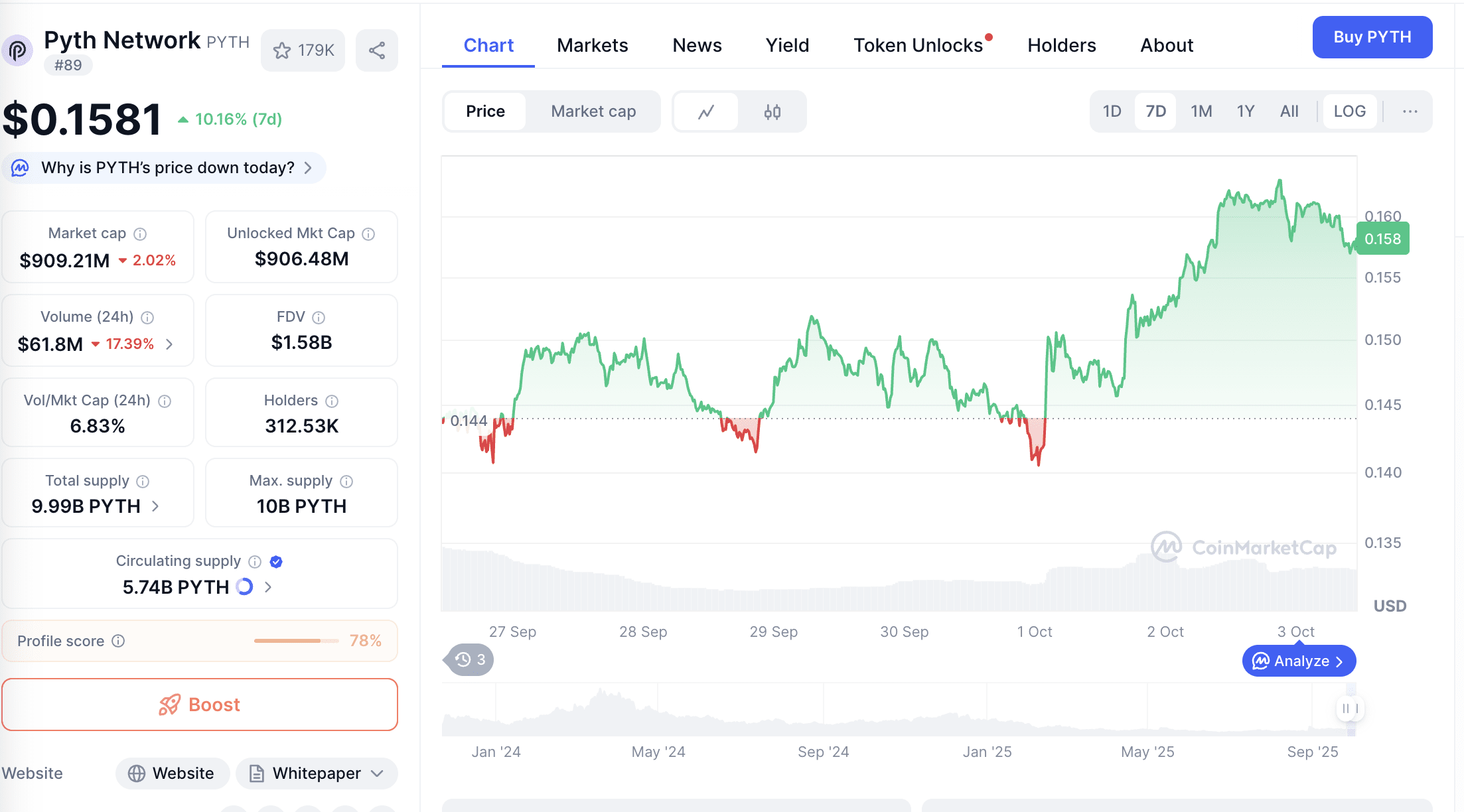Click Profile score info icon
The height and width of the screenshot is (812, 1464).
click(118, 641)
